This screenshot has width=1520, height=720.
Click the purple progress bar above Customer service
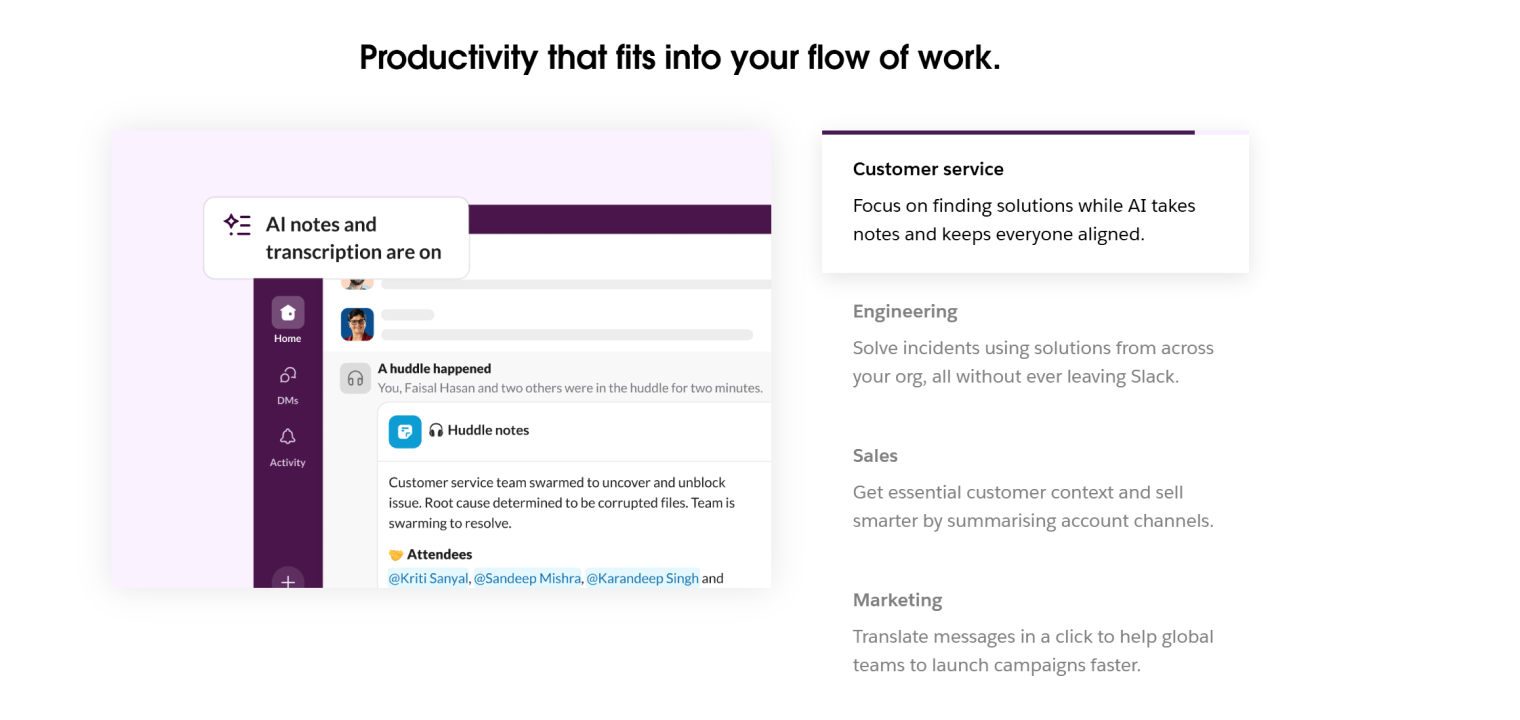tap(1008, 131)
